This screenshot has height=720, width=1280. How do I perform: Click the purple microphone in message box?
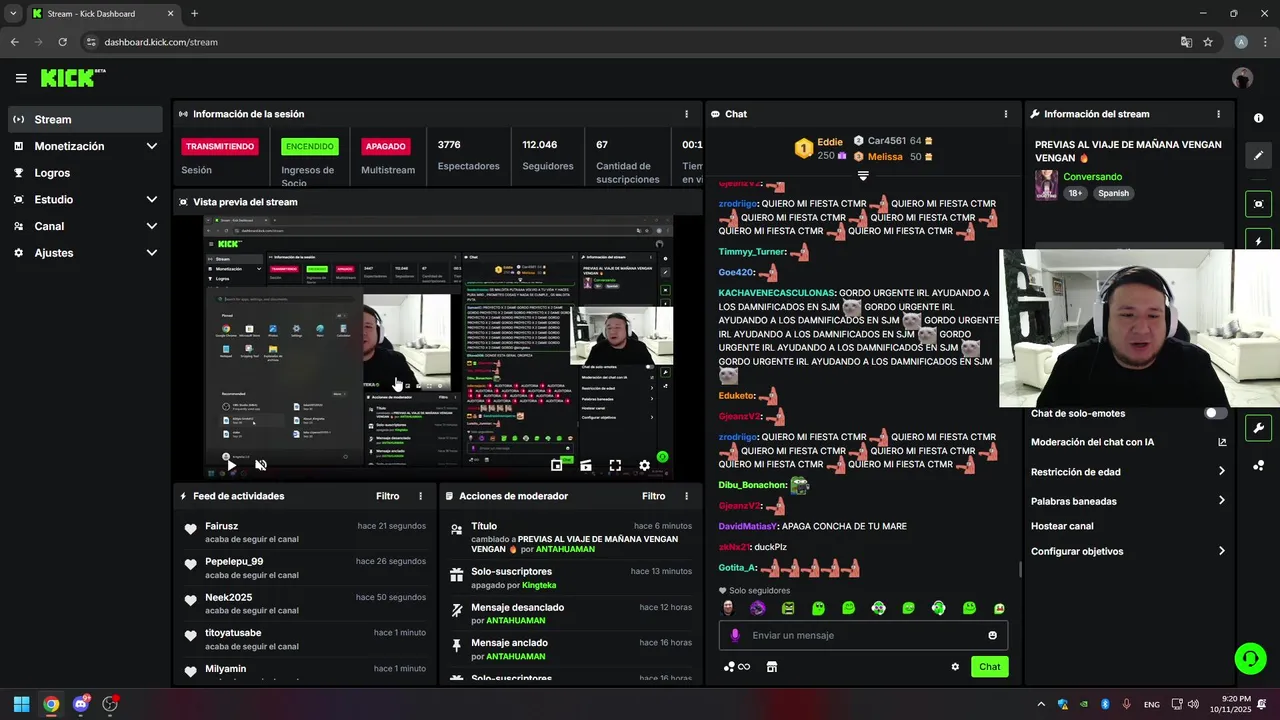(x=735, y=635)
